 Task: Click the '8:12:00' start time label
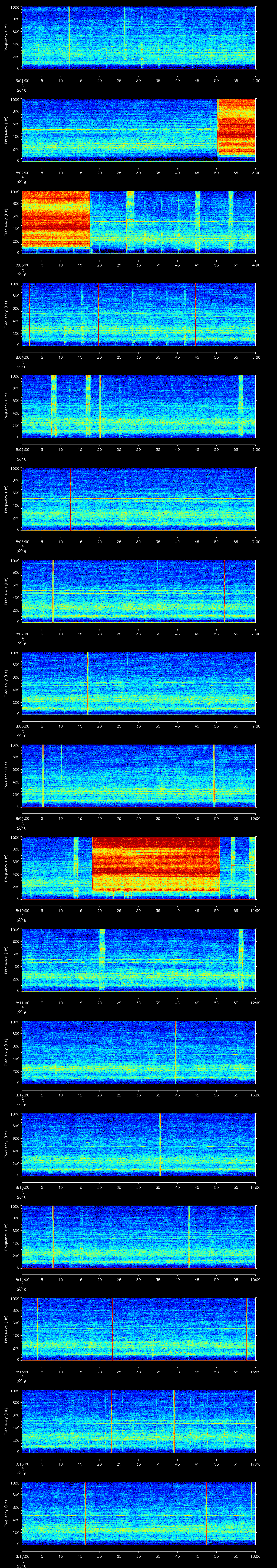pyautogui.click(x=22, y=1095)
